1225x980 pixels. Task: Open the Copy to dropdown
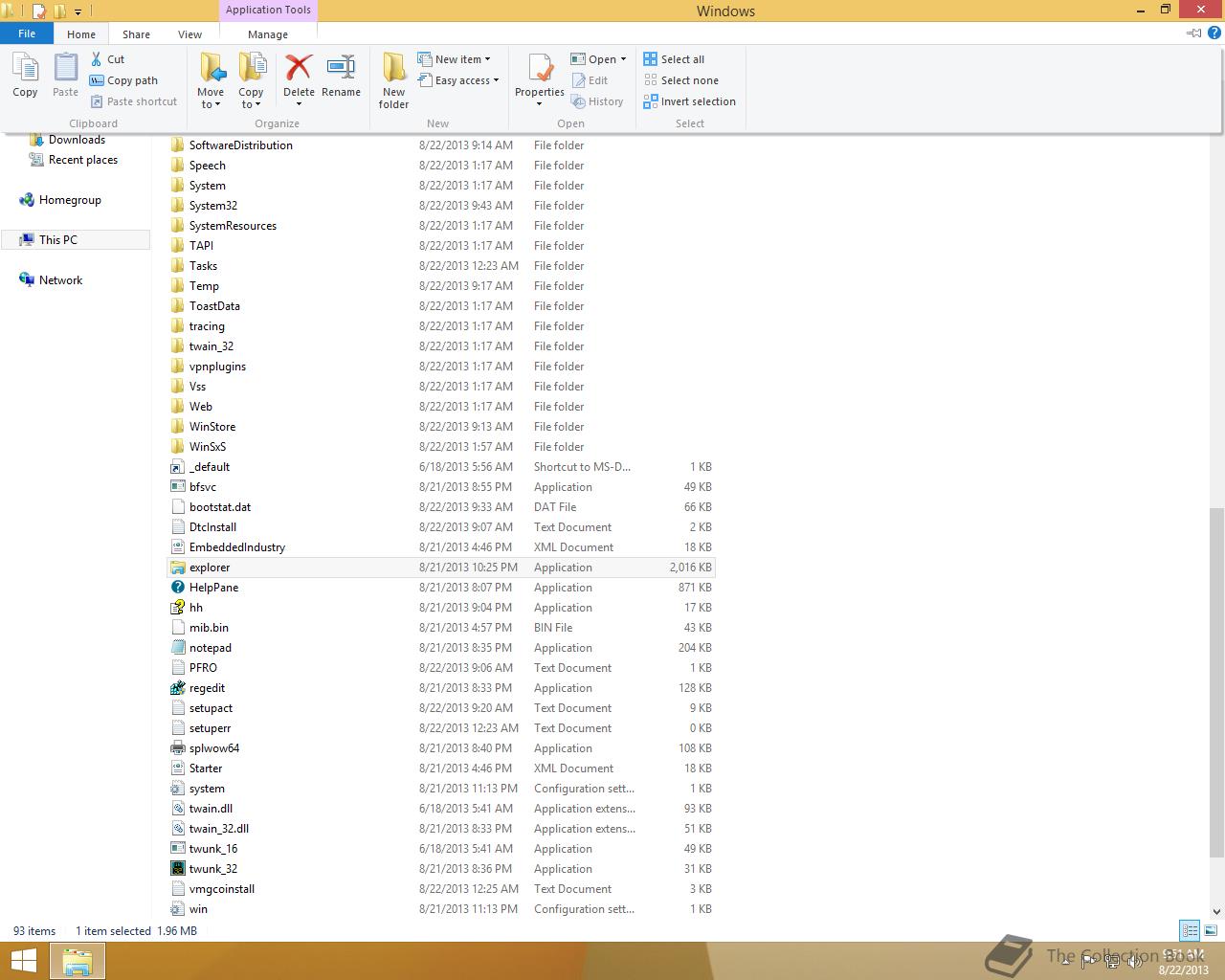point(251,80)
